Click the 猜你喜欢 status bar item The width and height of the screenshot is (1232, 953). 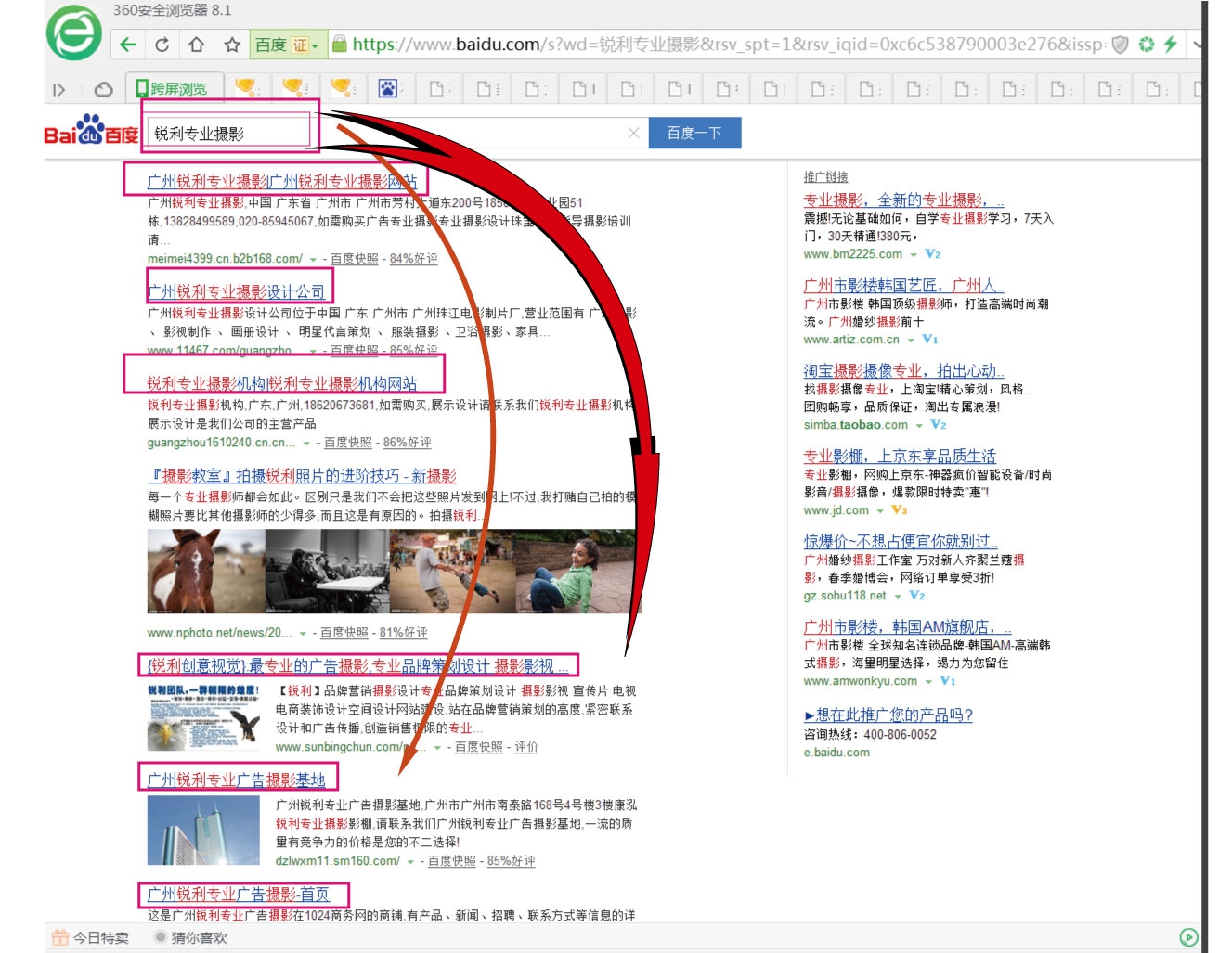click(x=191, y=938)
